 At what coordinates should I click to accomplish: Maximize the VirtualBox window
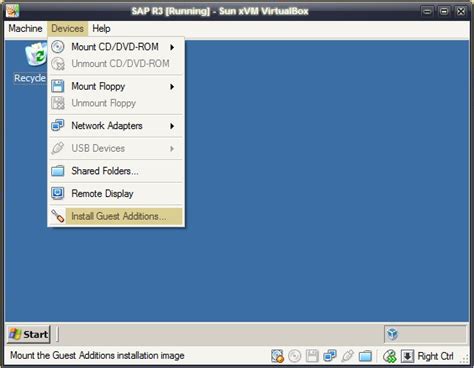click(444, 11)
